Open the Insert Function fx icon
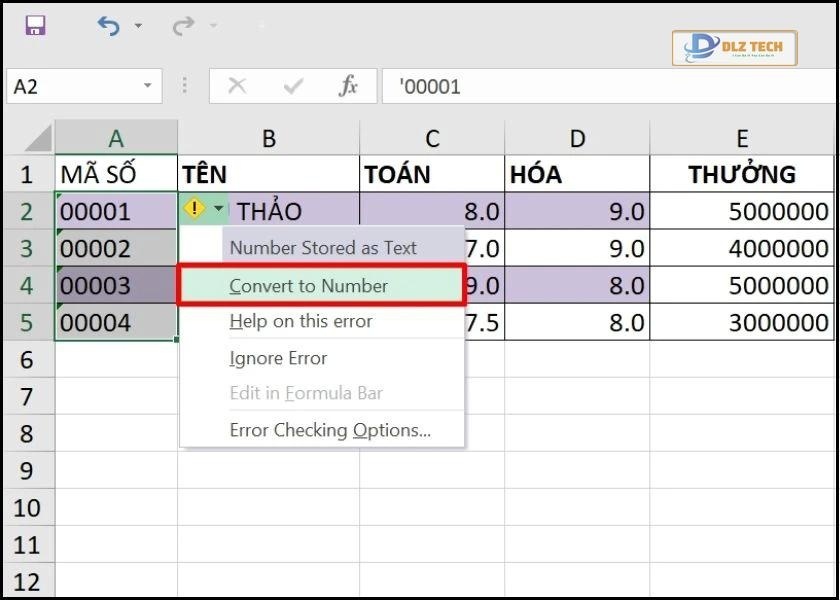Image resolution: width=840 pixels, height=600 pixels. coord(348,86)
